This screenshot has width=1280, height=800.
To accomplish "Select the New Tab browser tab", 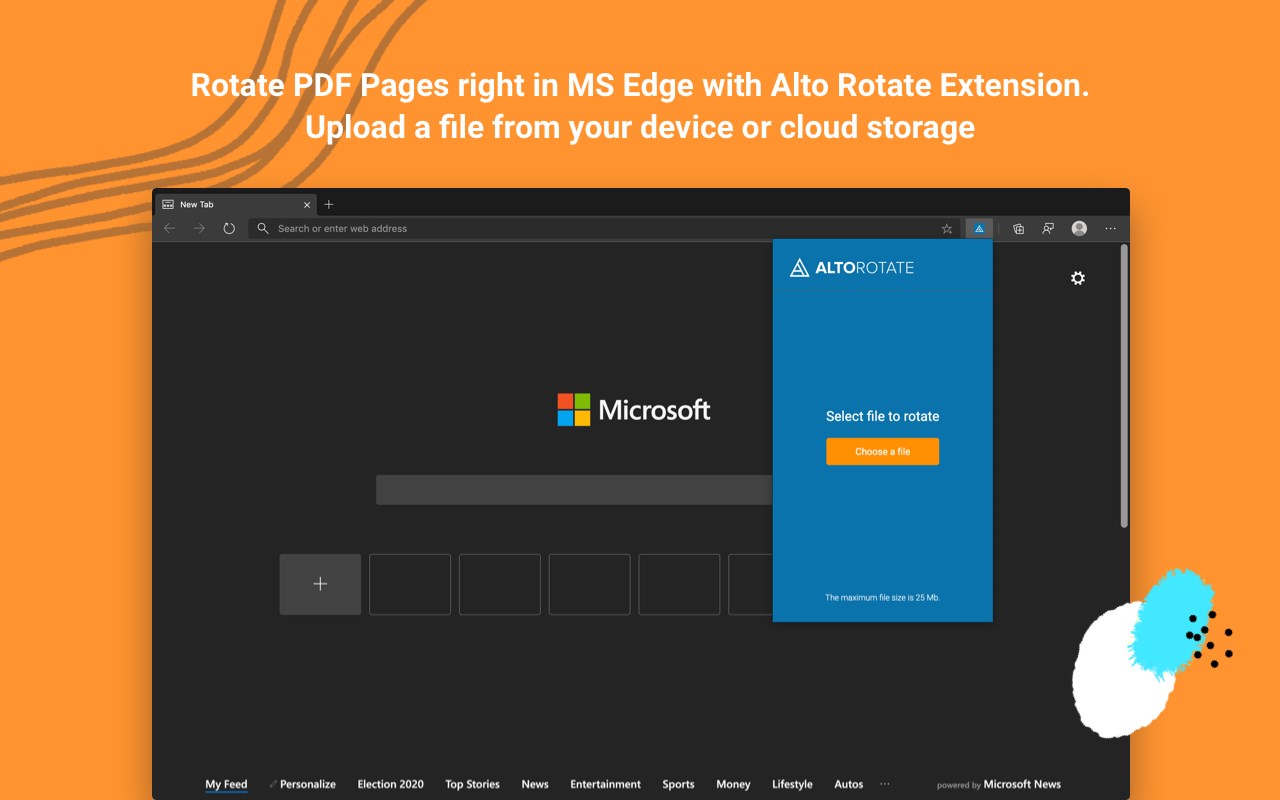I will click(x=236, y=204).
